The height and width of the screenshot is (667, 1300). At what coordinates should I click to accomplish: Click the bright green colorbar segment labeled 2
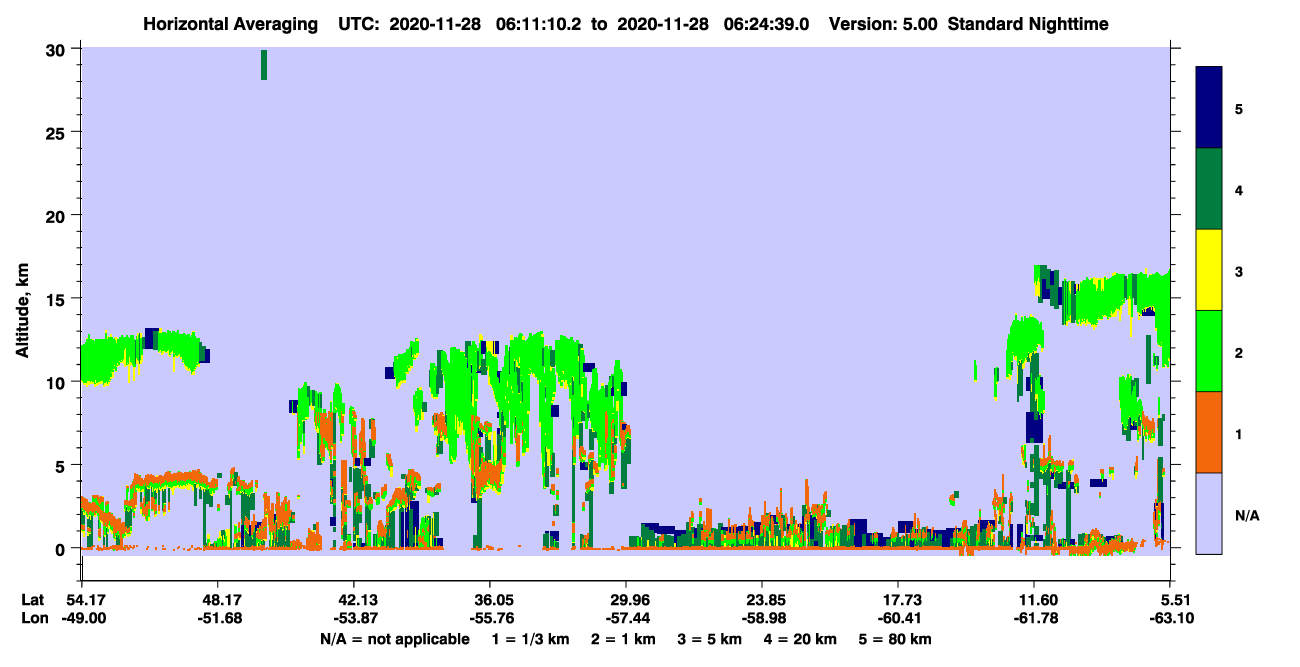point(1209,351)
